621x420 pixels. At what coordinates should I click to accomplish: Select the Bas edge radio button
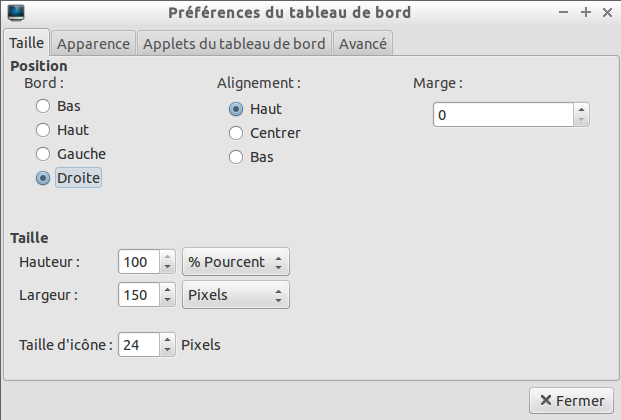(43, 105)
